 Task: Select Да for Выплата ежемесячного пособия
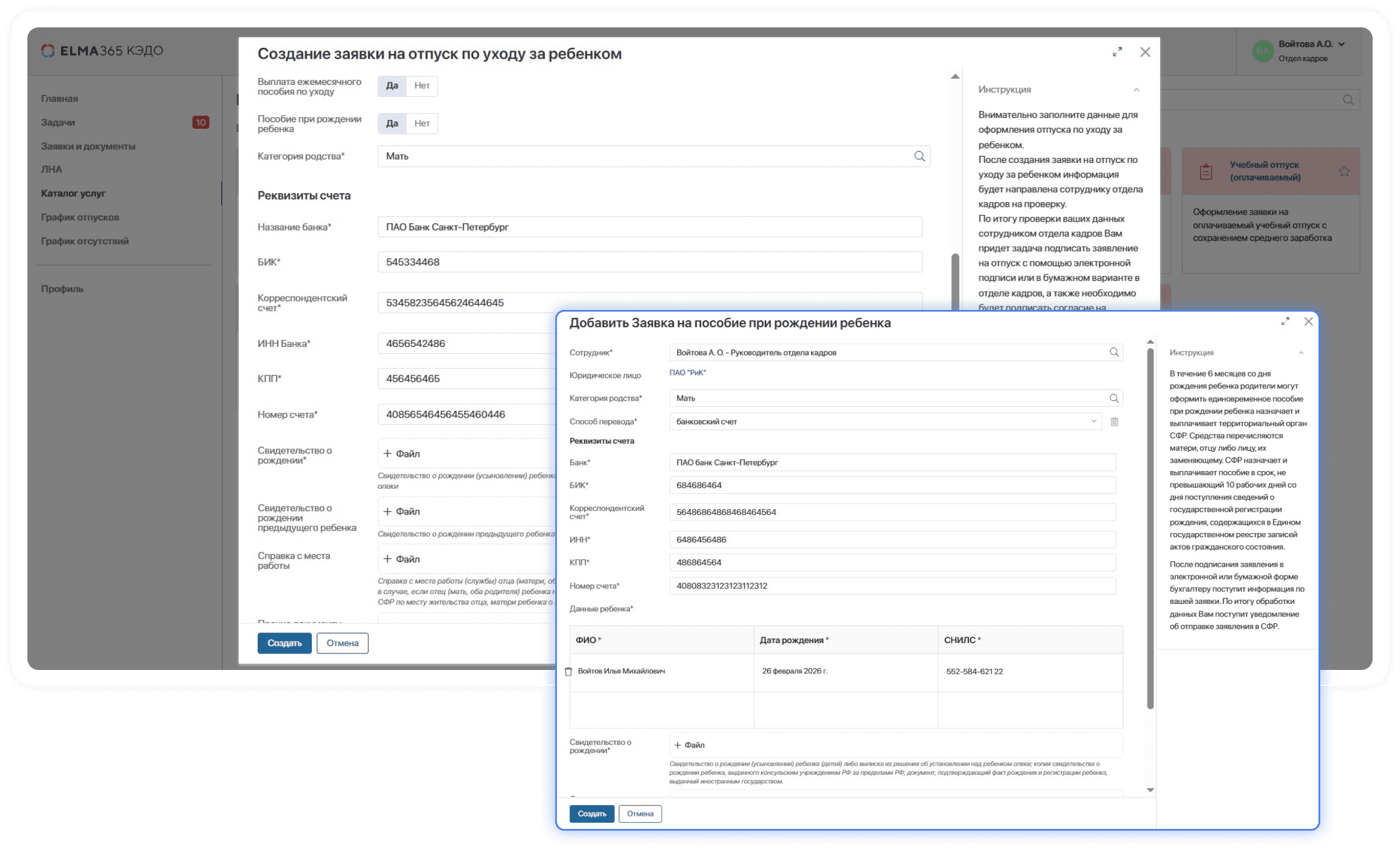click(392, 85)
